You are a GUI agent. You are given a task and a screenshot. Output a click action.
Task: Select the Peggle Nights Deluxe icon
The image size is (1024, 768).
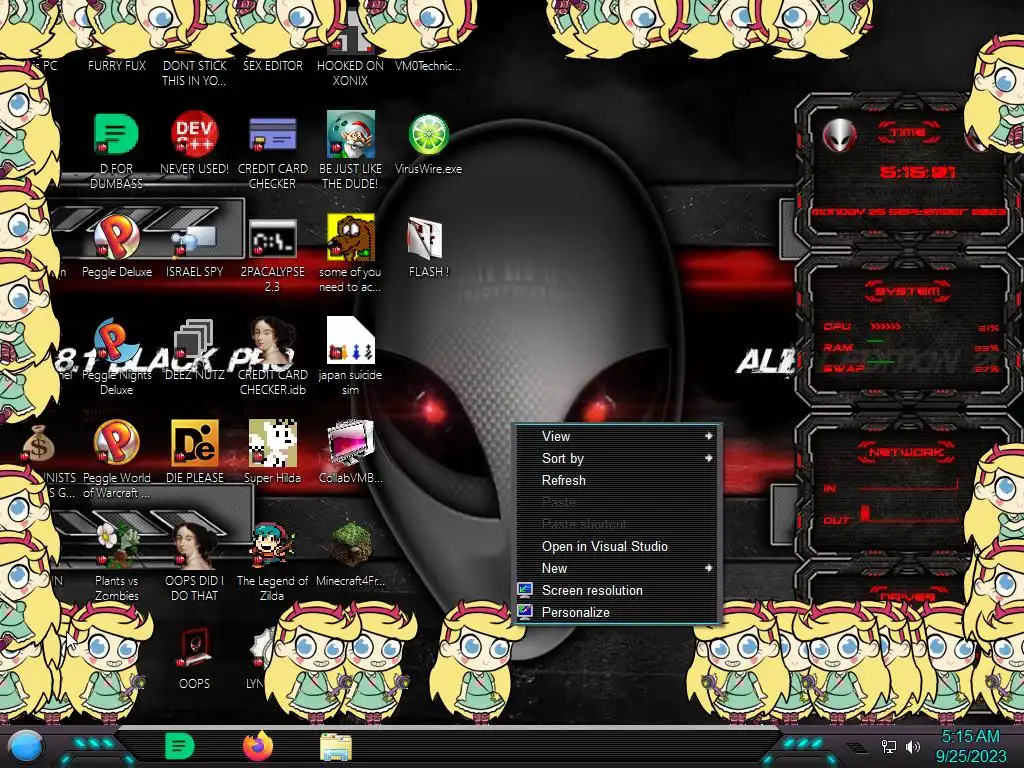(116, 341)
